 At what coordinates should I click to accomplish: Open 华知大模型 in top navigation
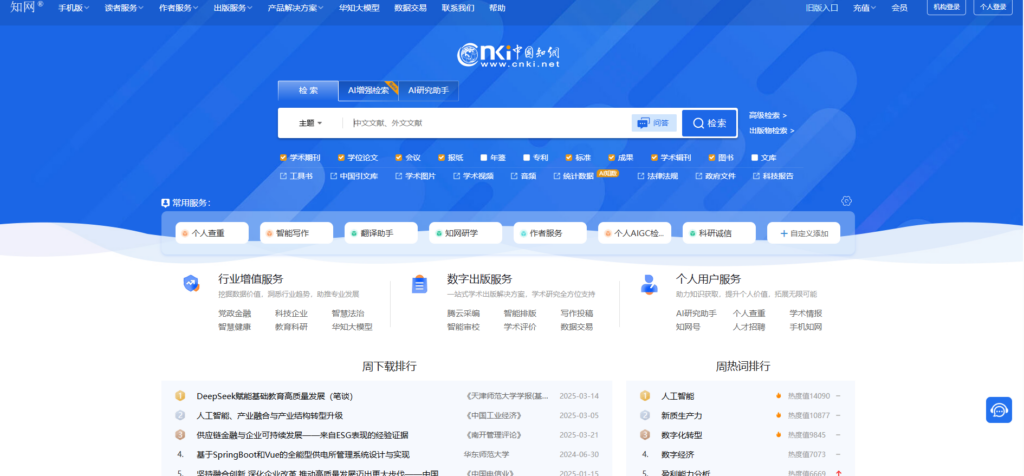(359, 8)
